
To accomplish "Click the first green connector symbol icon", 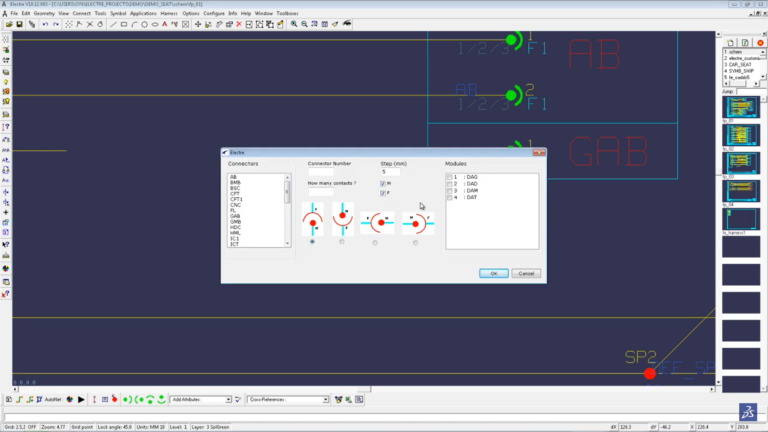I will (127, 400).
